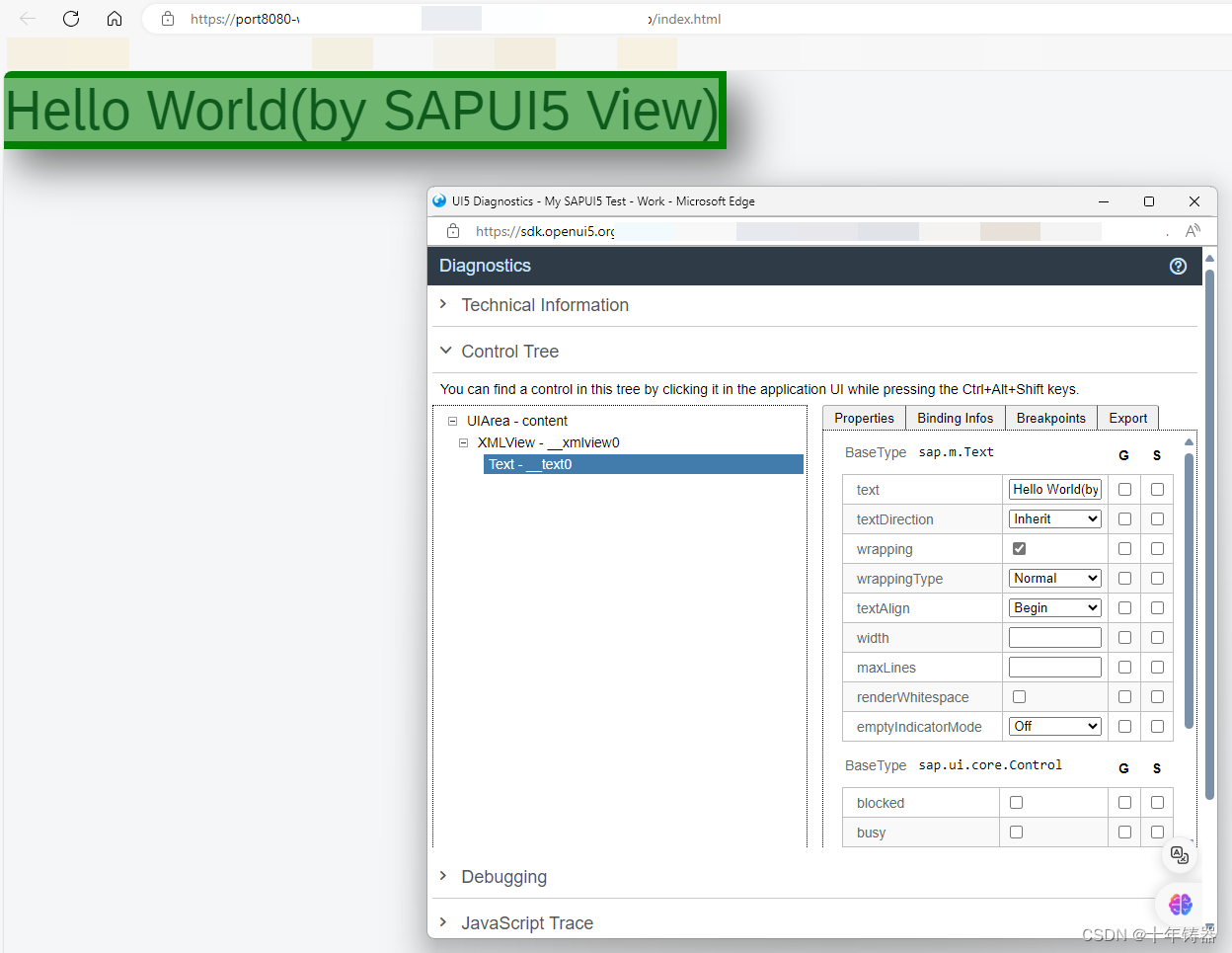1232x953 pixels.
Task: Click the width property input field
Action: (1054, 637)
